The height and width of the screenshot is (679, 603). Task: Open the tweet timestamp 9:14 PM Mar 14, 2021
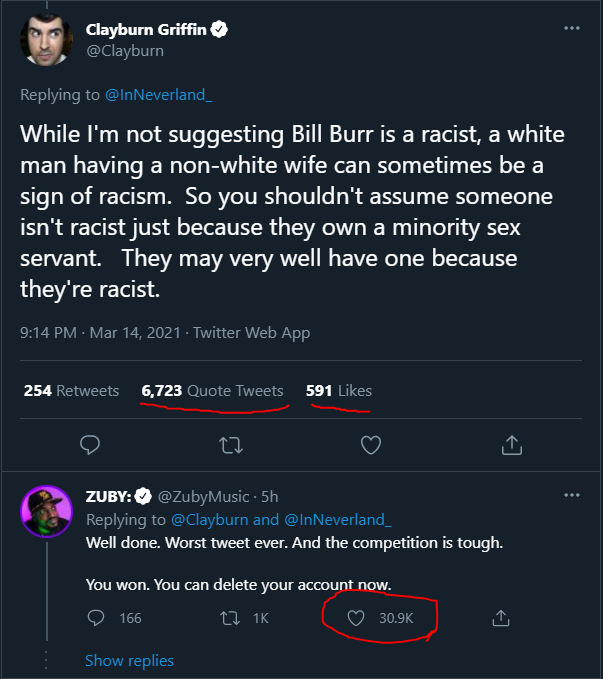click(100, 333)
